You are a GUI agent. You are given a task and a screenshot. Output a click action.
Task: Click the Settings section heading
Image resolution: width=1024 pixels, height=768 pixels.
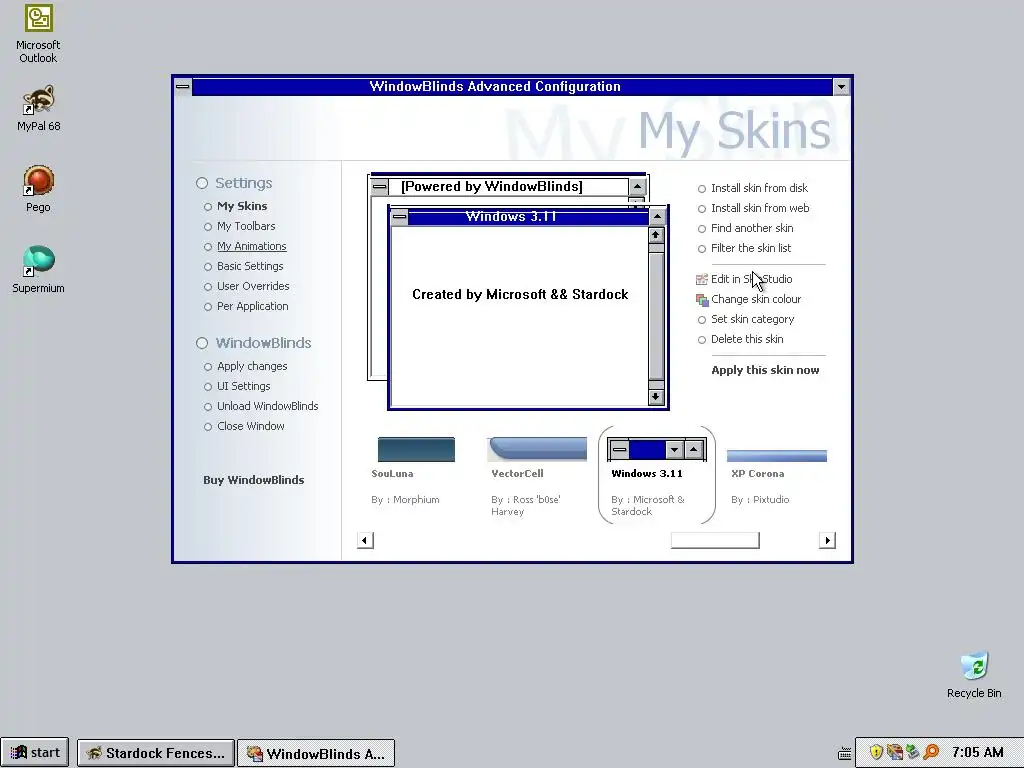click(x=244, y=184)
